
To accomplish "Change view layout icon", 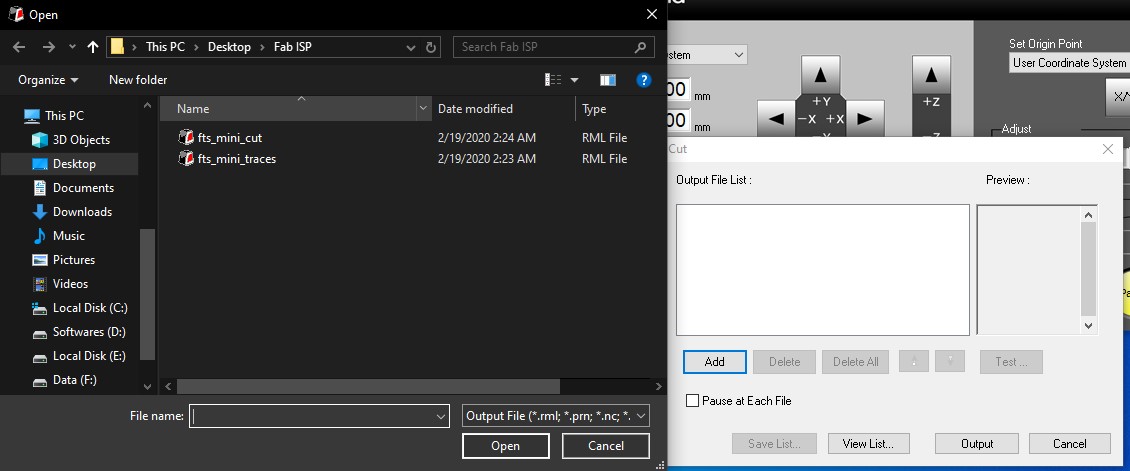I will [553, 80].
